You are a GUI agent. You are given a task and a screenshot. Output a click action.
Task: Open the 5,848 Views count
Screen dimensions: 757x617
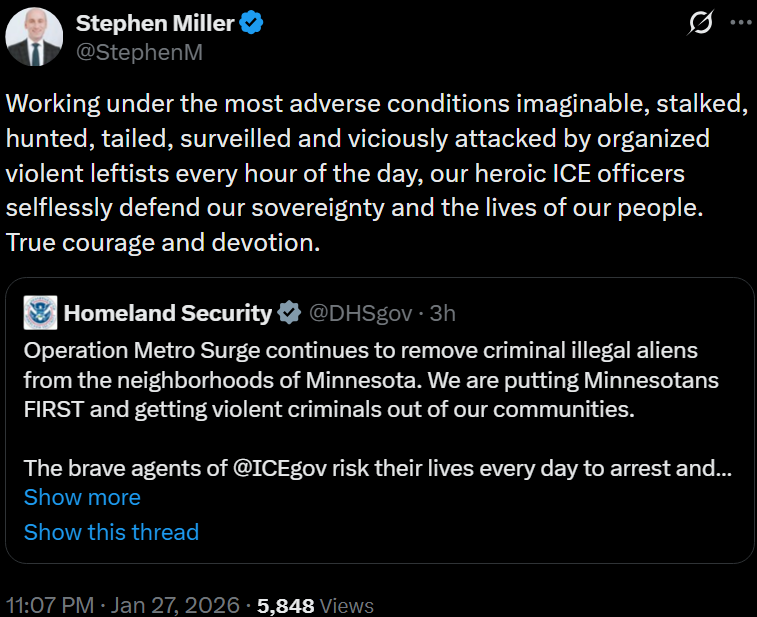tap(315, 605)
